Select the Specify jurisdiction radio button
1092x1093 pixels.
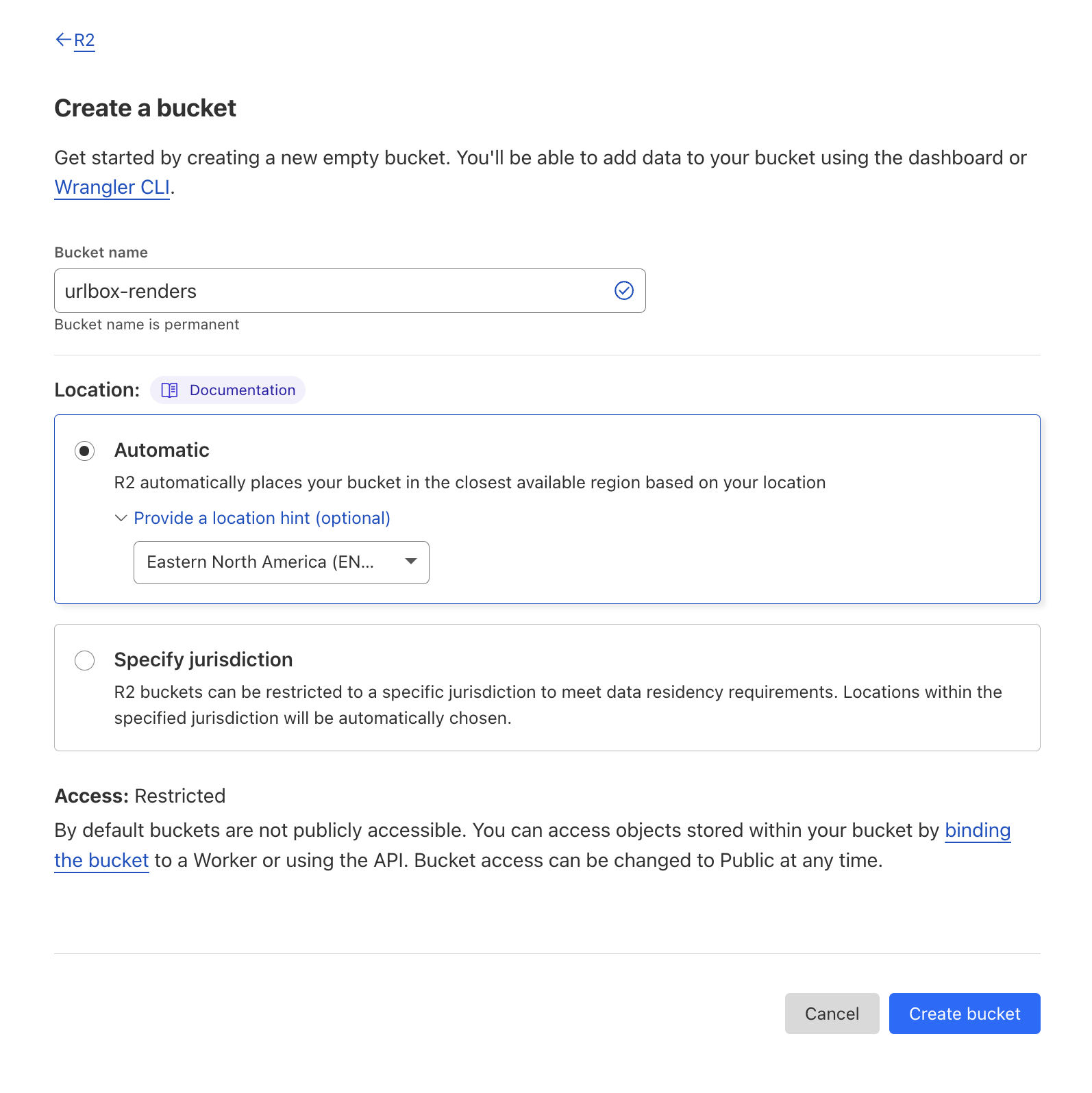85,660
